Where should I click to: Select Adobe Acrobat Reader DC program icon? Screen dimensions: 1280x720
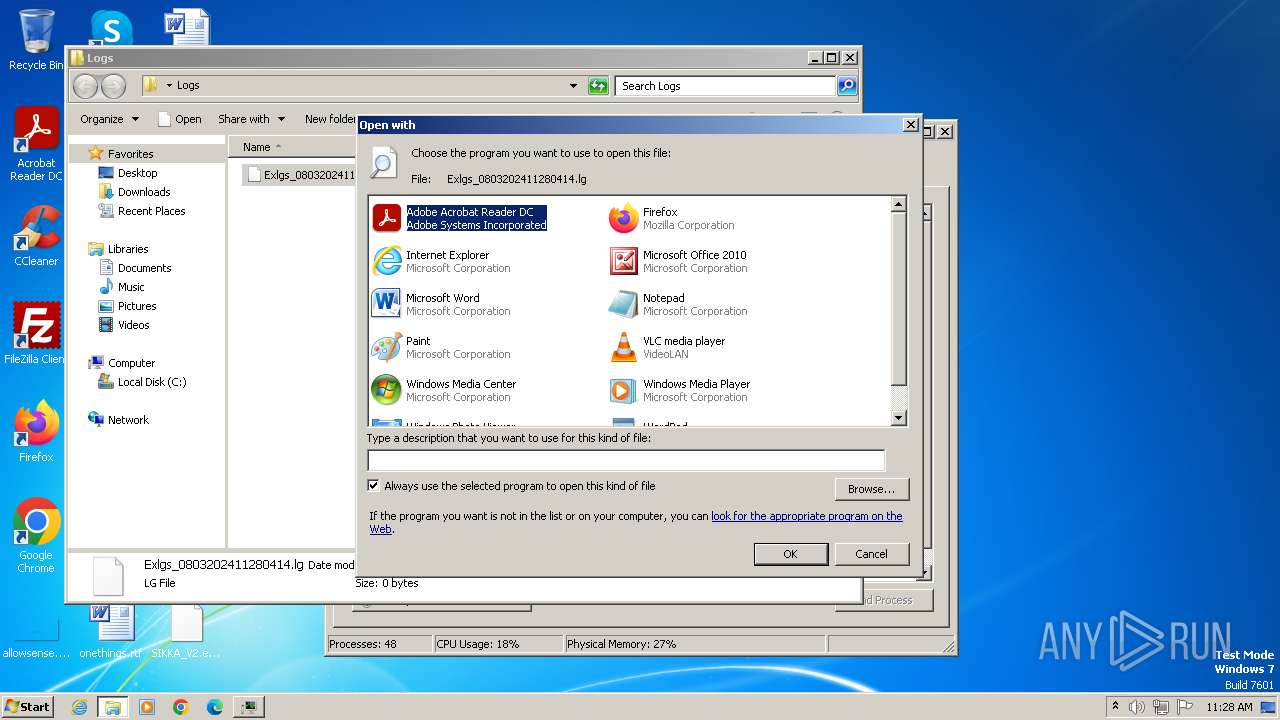[x=386, y=218]
